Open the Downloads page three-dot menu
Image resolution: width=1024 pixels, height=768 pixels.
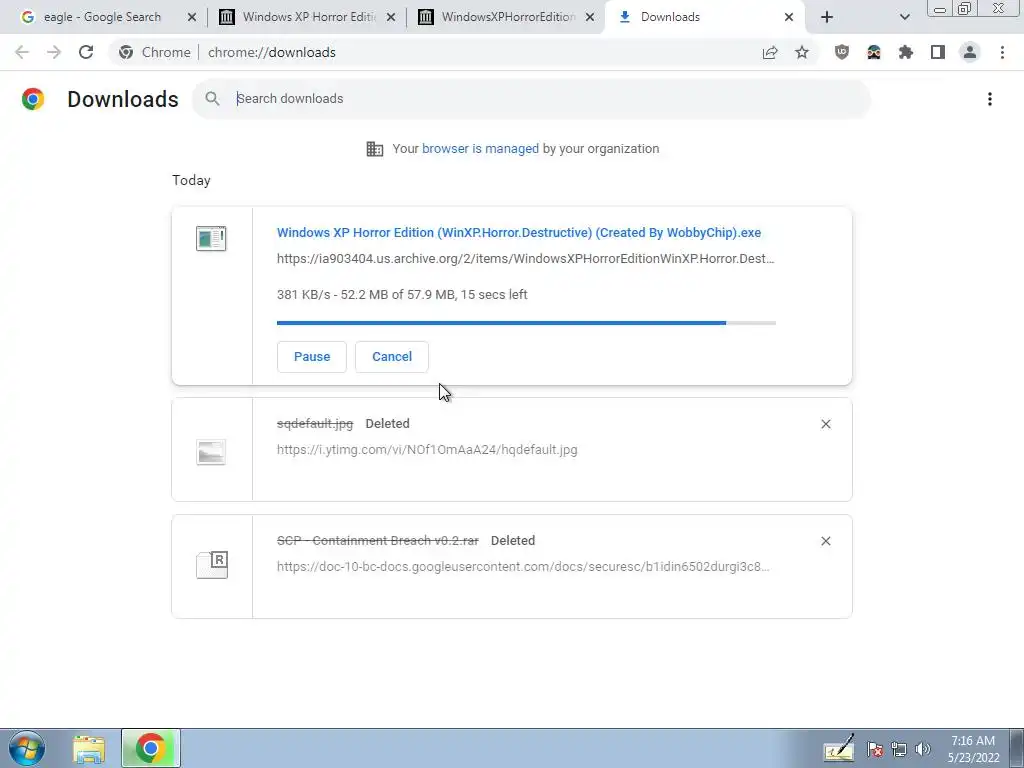tap(990, 99)
